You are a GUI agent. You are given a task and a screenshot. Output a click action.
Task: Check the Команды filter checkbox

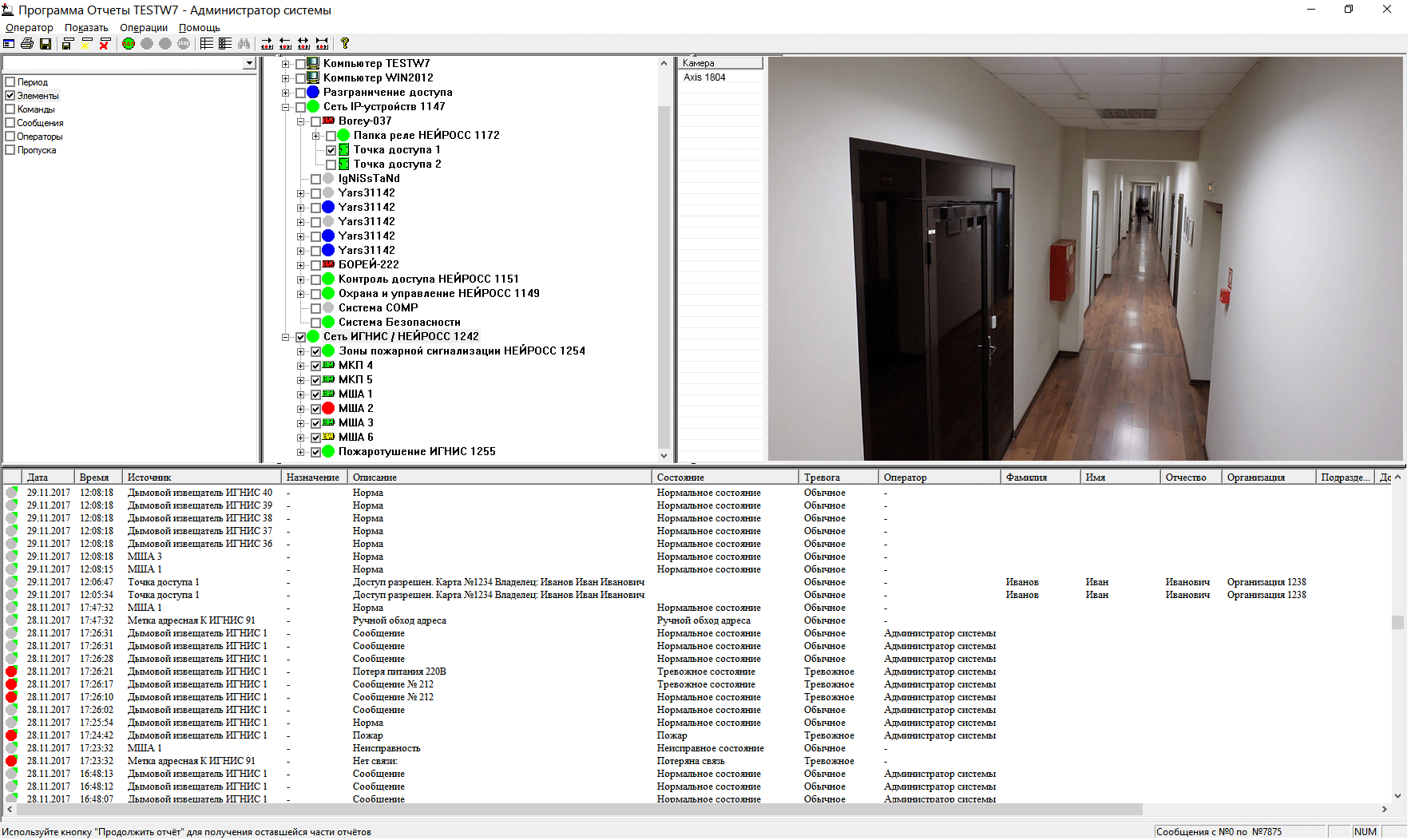(10, 109)
